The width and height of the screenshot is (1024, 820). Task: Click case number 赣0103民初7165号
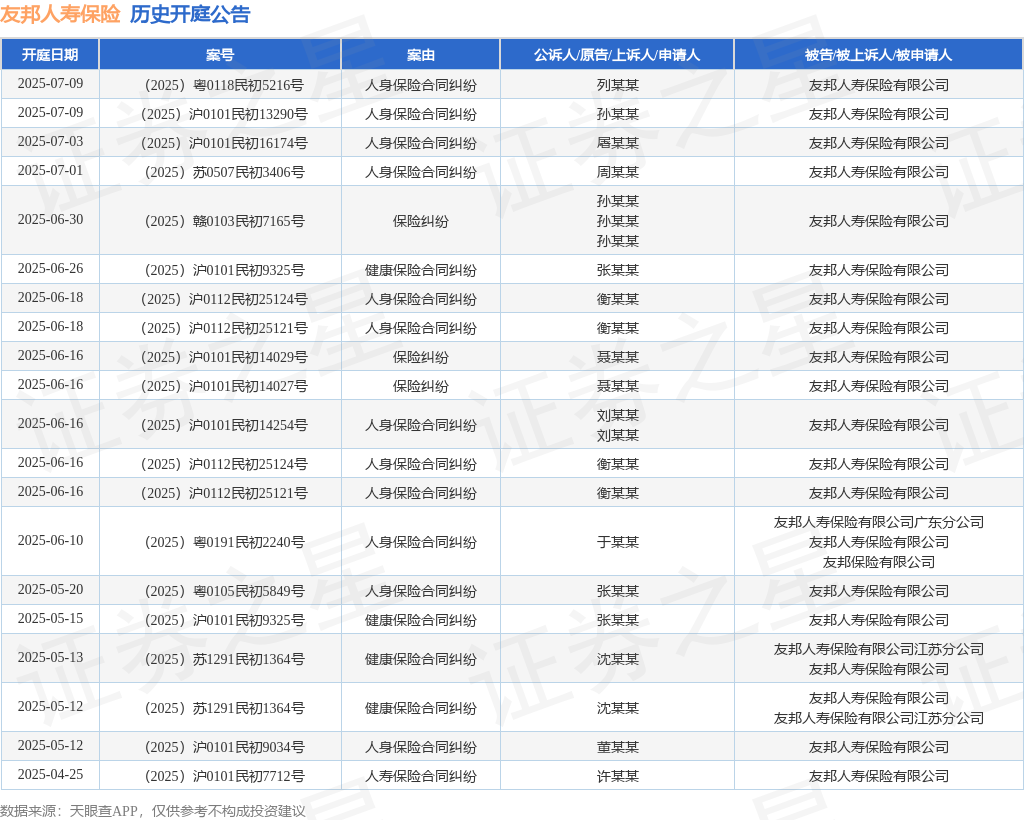(224, 221)
